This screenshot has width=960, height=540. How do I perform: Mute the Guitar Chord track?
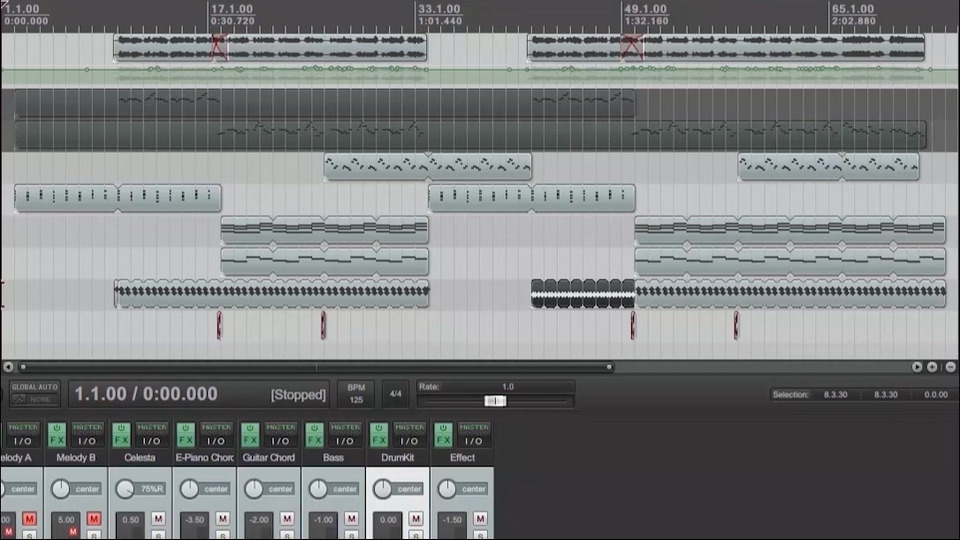[x=287, y=519]
